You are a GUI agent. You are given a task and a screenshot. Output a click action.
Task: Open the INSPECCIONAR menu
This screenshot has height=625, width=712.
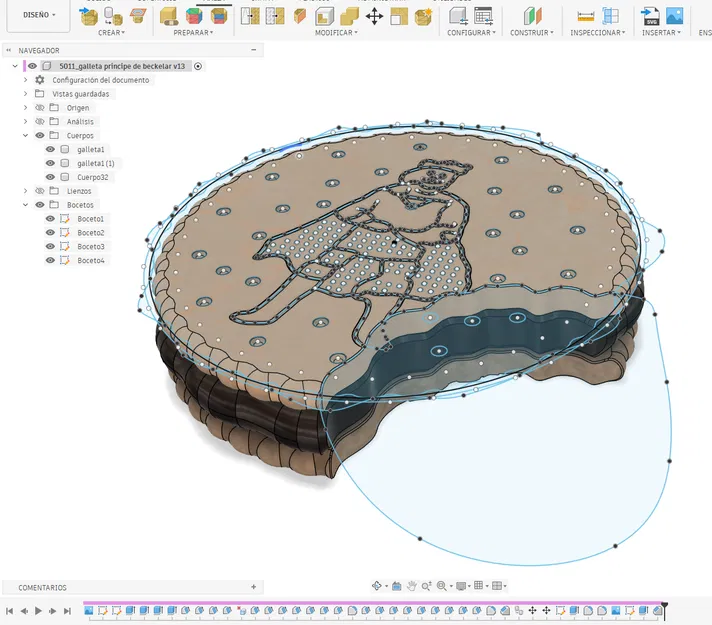coord(598,33)
